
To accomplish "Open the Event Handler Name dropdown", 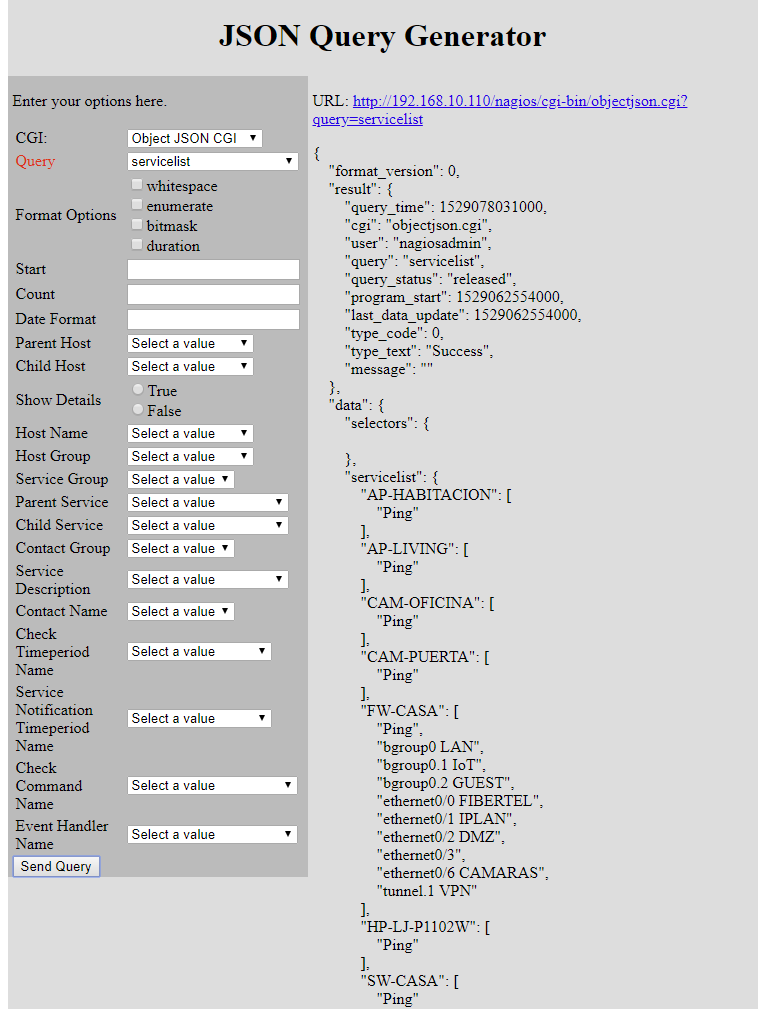I will (x=212, y=835).
